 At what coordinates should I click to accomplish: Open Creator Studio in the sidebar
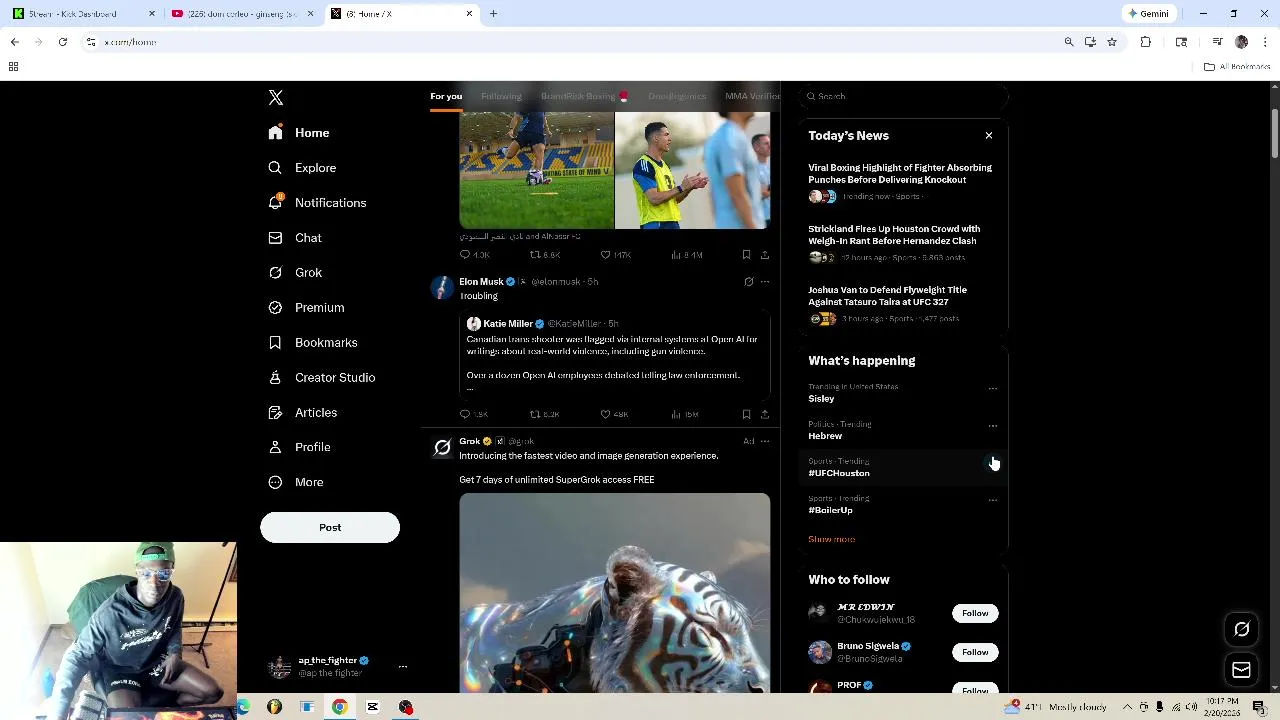(x=322, y=378)
